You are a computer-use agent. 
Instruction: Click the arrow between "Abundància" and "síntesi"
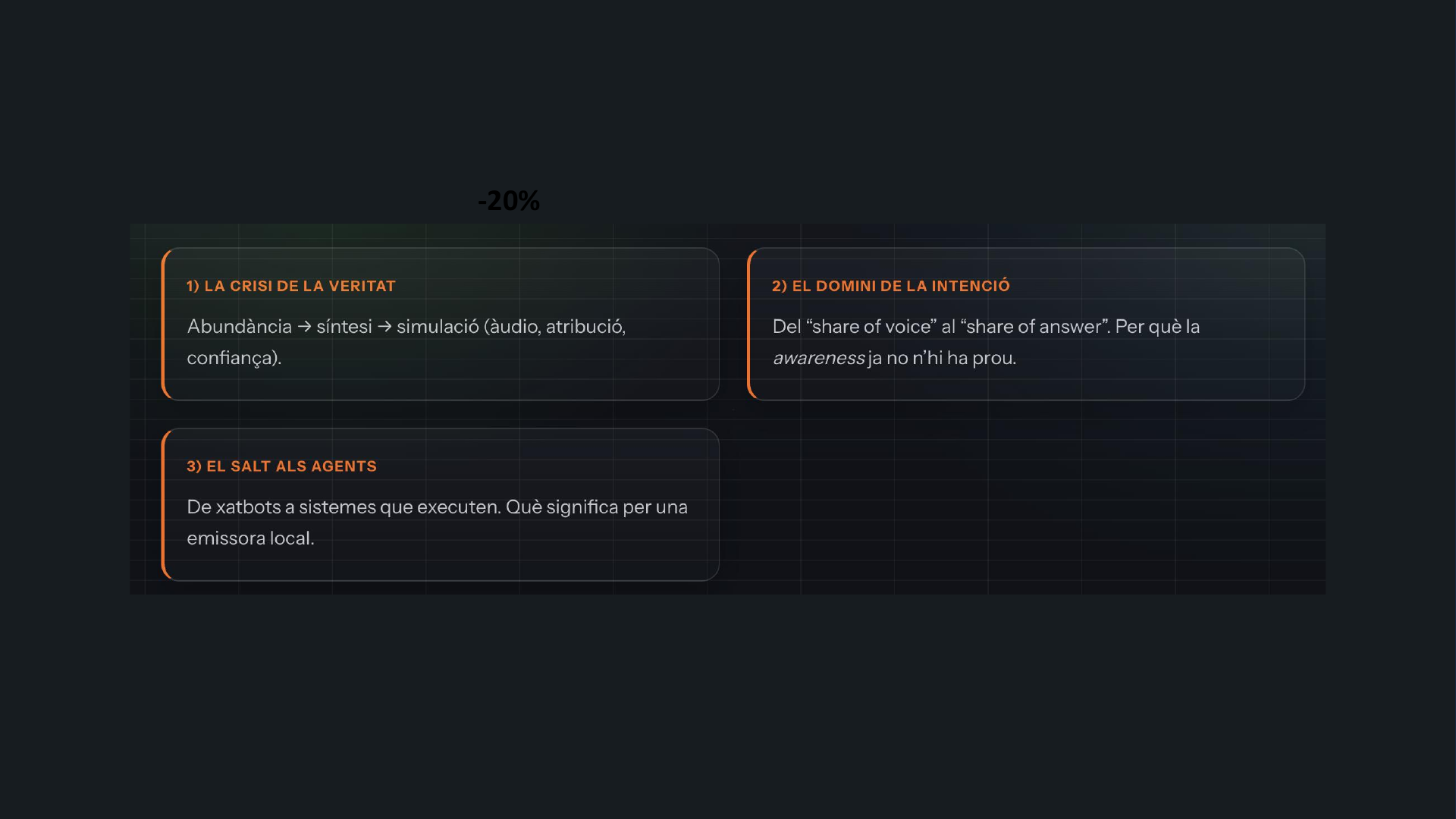click(304, 327)
